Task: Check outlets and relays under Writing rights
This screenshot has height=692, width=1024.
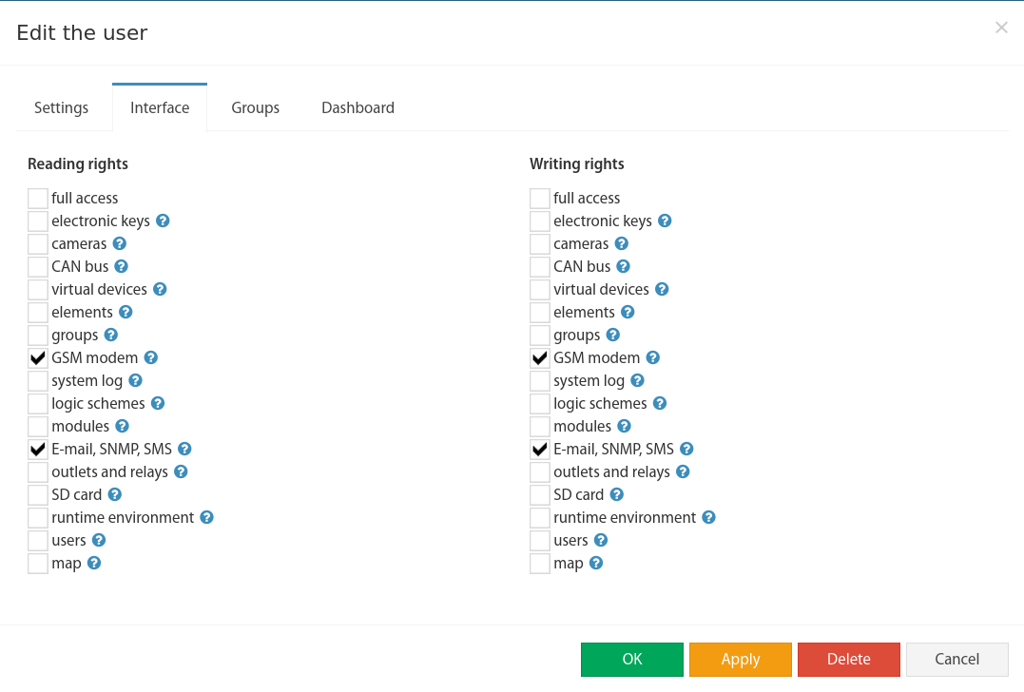Action: click(540, 472)
